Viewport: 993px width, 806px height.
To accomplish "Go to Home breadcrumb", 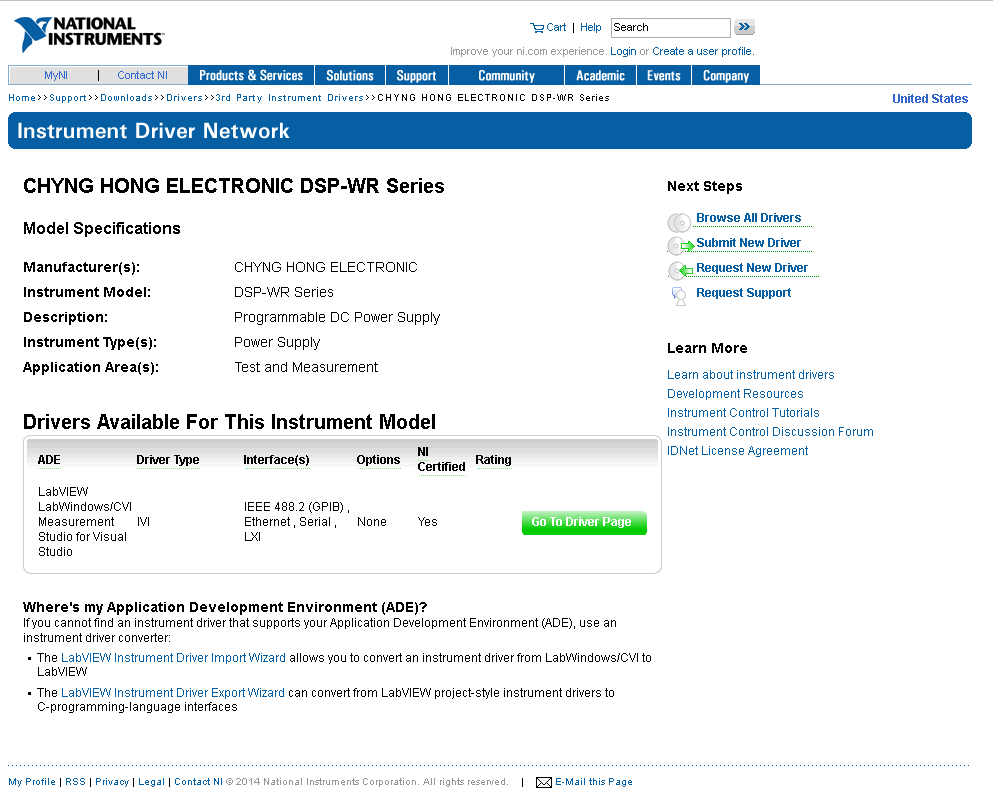I will pos(22,98).
